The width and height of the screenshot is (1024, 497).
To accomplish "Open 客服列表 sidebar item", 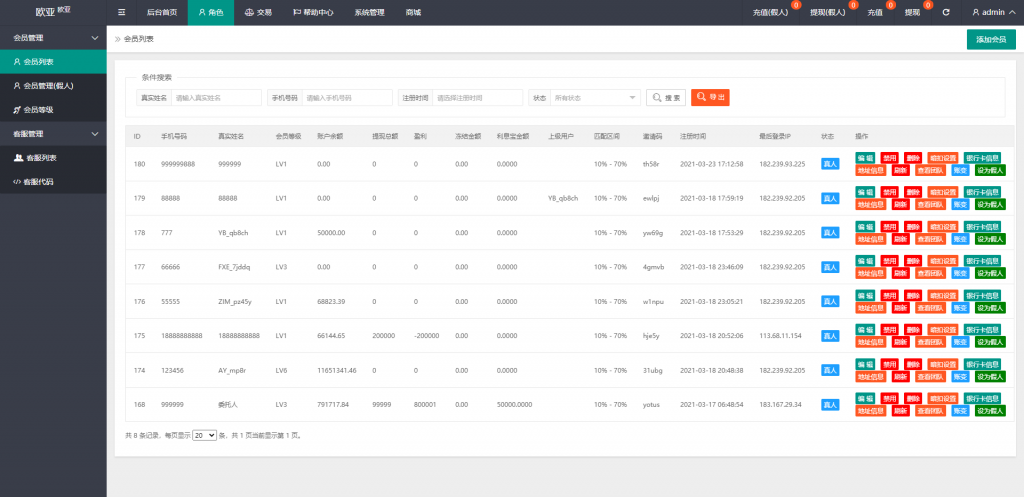I will (x=53, y=158).
